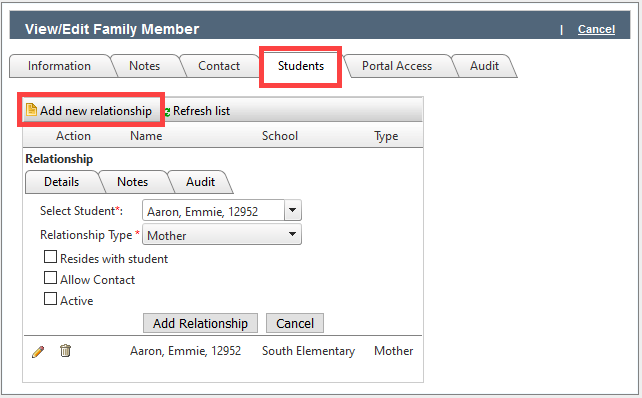Click the Cancel button beside Add Relationship

coord(295,323)
